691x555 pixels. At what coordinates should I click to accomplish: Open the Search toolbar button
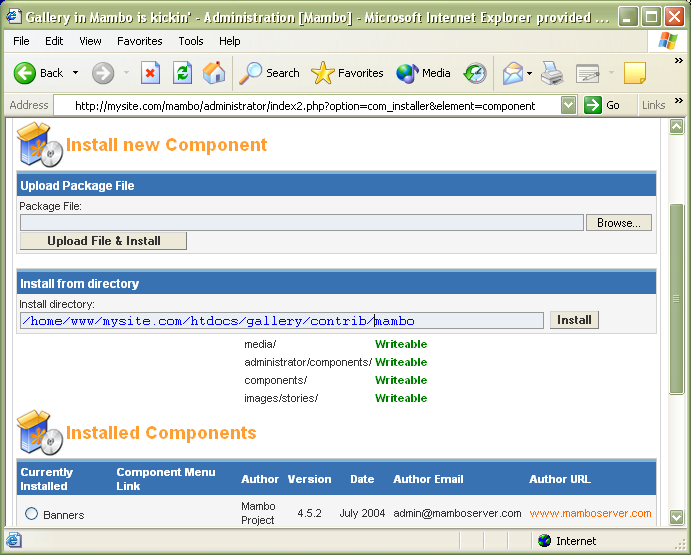coord(269,73)
